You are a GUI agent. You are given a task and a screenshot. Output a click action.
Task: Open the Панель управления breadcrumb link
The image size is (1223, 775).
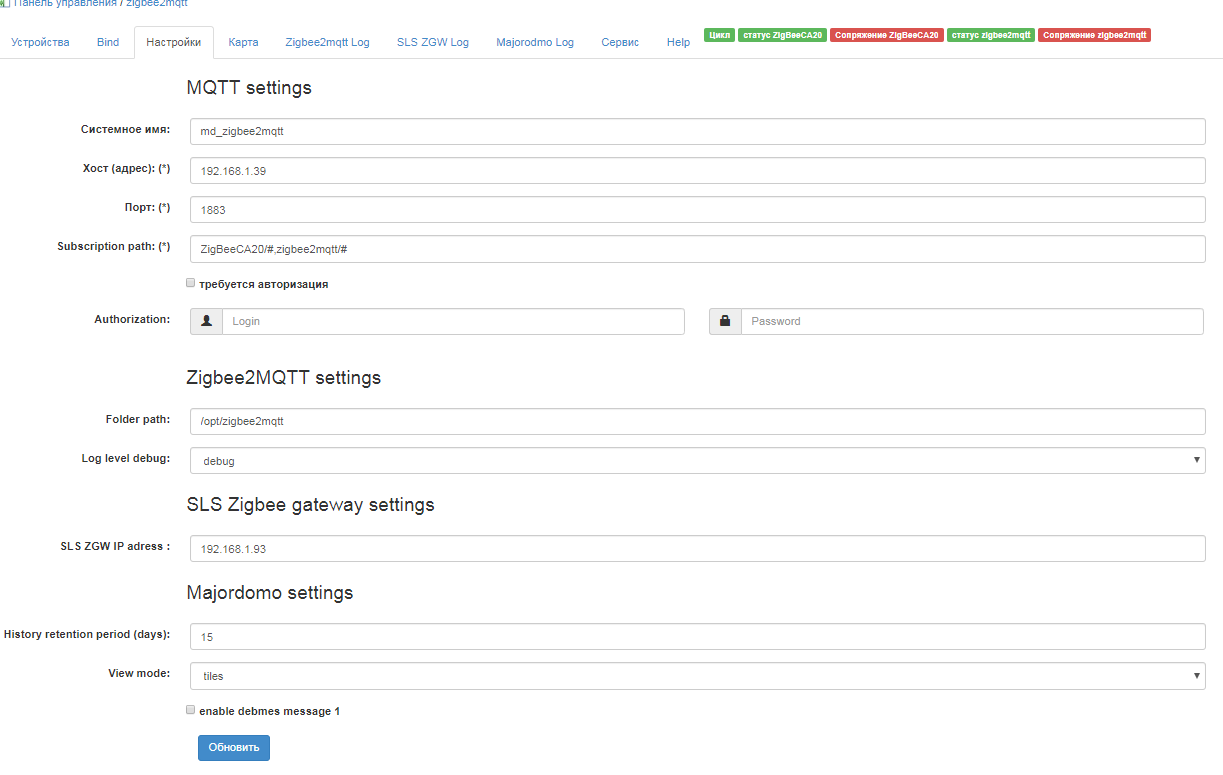coord(65,4)
